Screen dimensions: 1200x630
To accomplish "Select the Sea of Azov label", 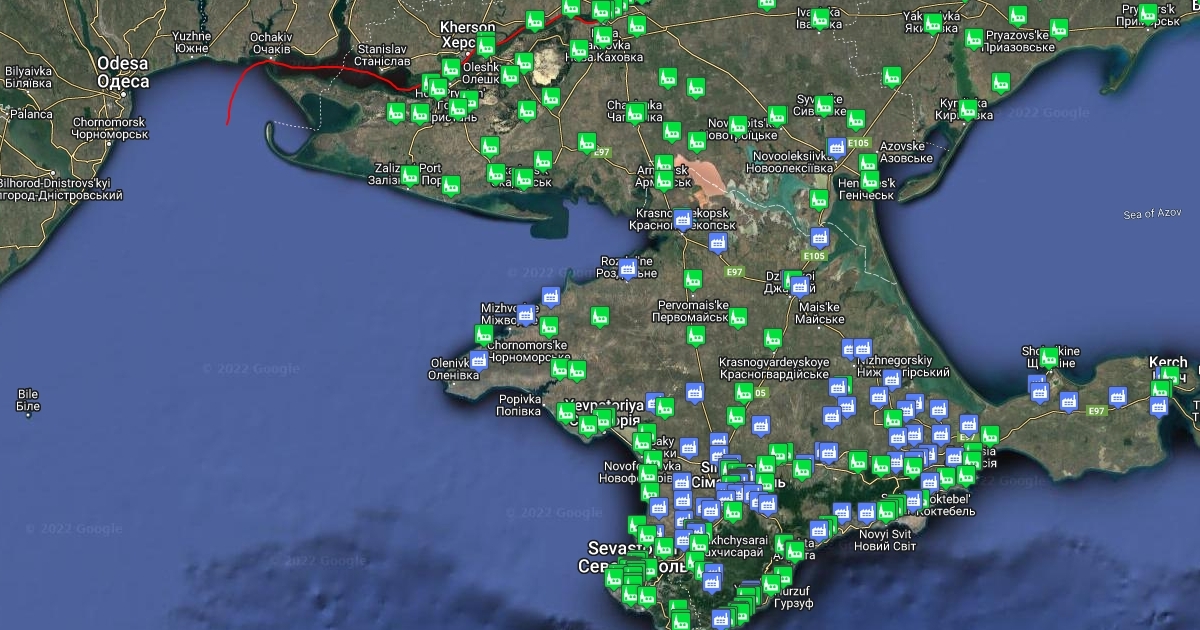I will [x=1152, y=213].
